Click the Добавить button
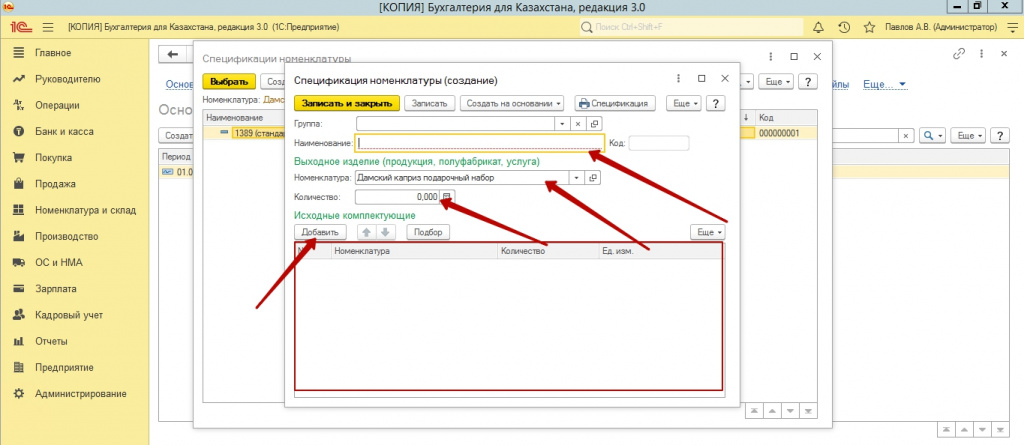The width and height of the screenshot is (1024, 445). tap(320, 232)
